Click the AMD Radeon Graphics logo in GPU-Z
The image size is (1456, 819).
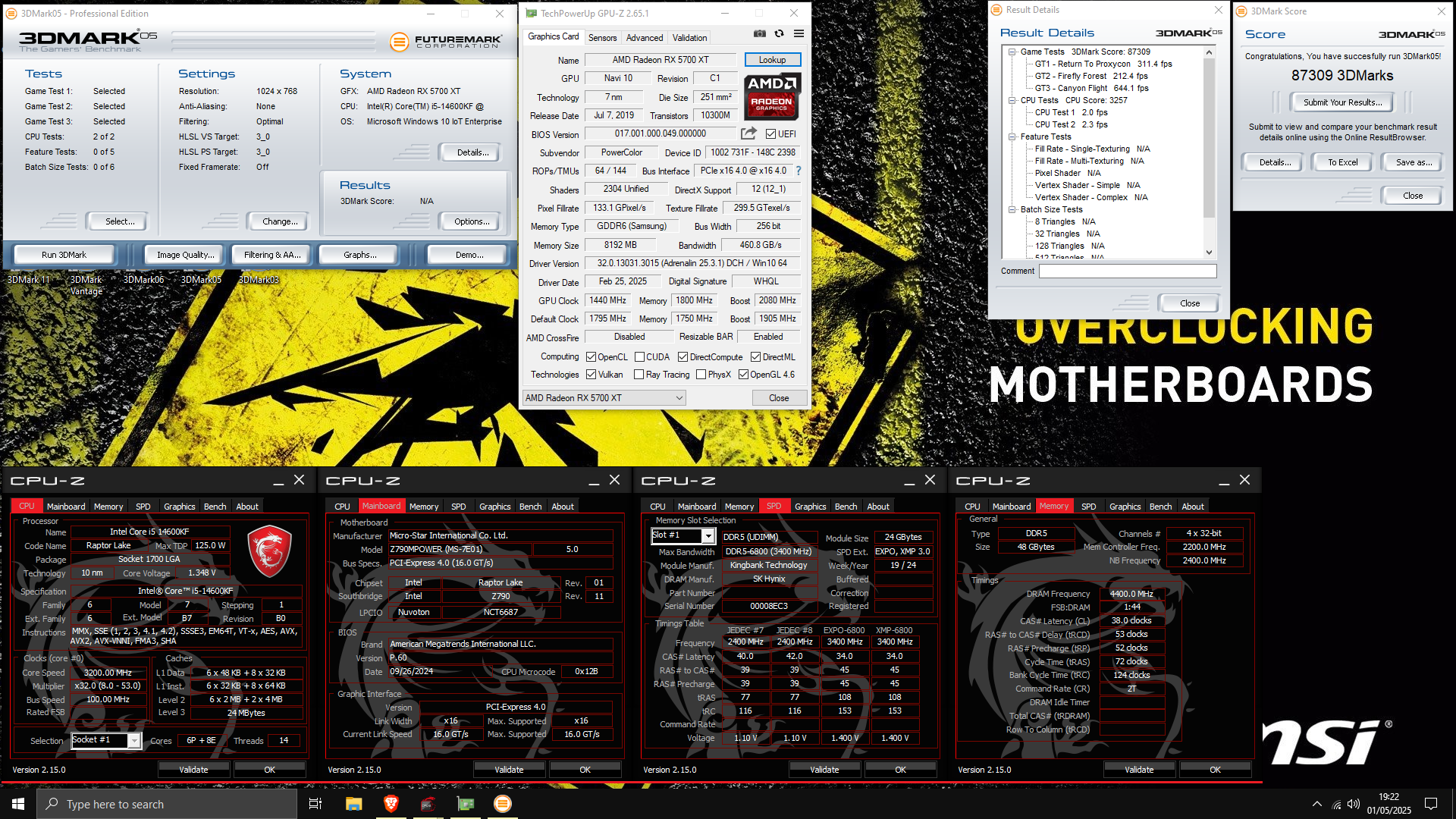tap(772, 97)
